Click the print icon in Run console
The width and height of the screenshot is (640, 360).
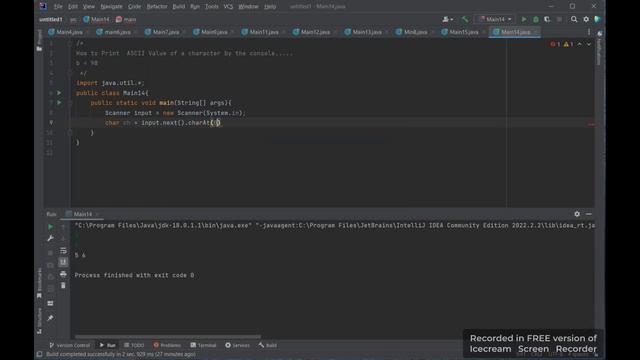coord(63,274)
